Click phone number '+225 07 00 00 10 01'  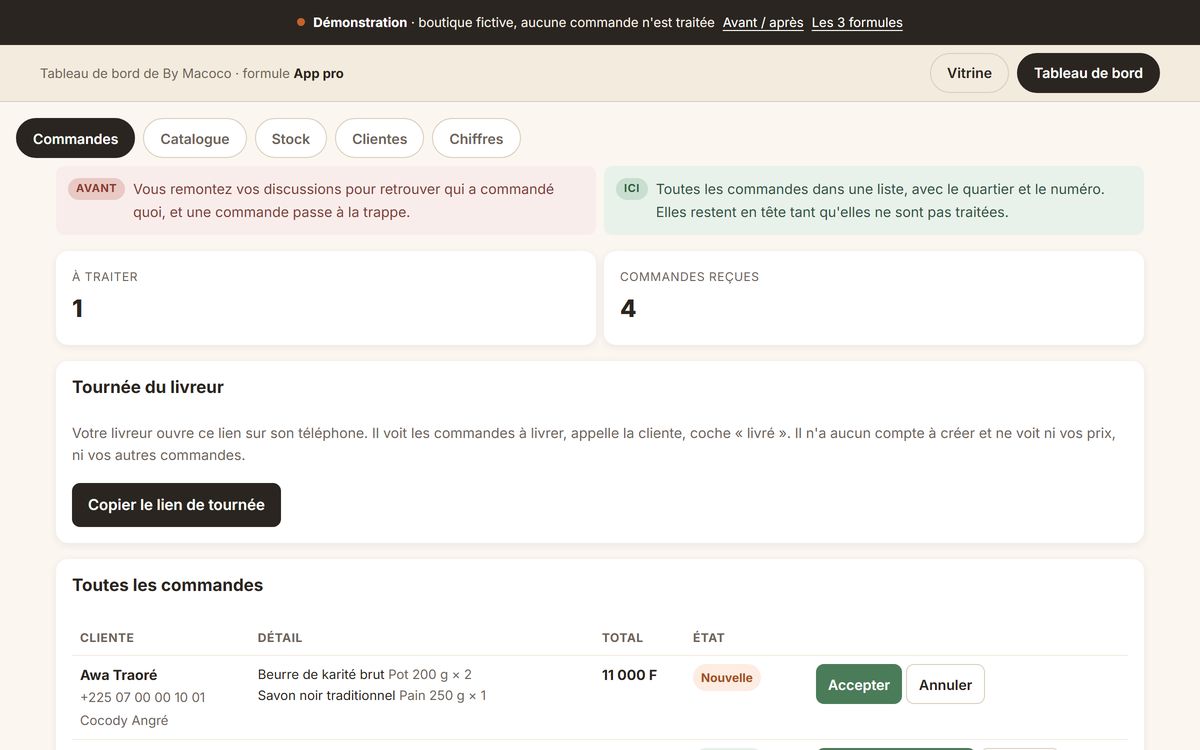click(x=143, y=697)
